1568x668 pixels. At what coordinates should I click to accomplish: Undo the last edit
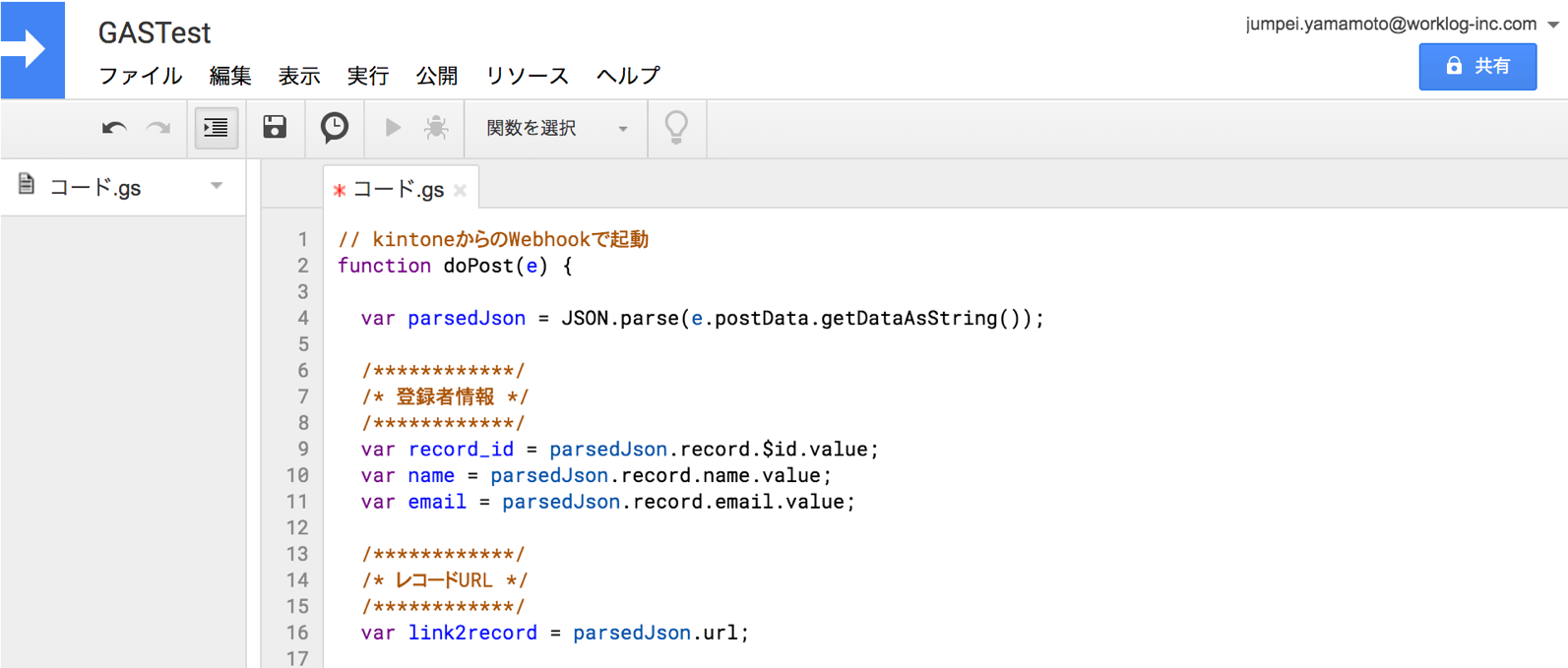(x=114, y=128)
